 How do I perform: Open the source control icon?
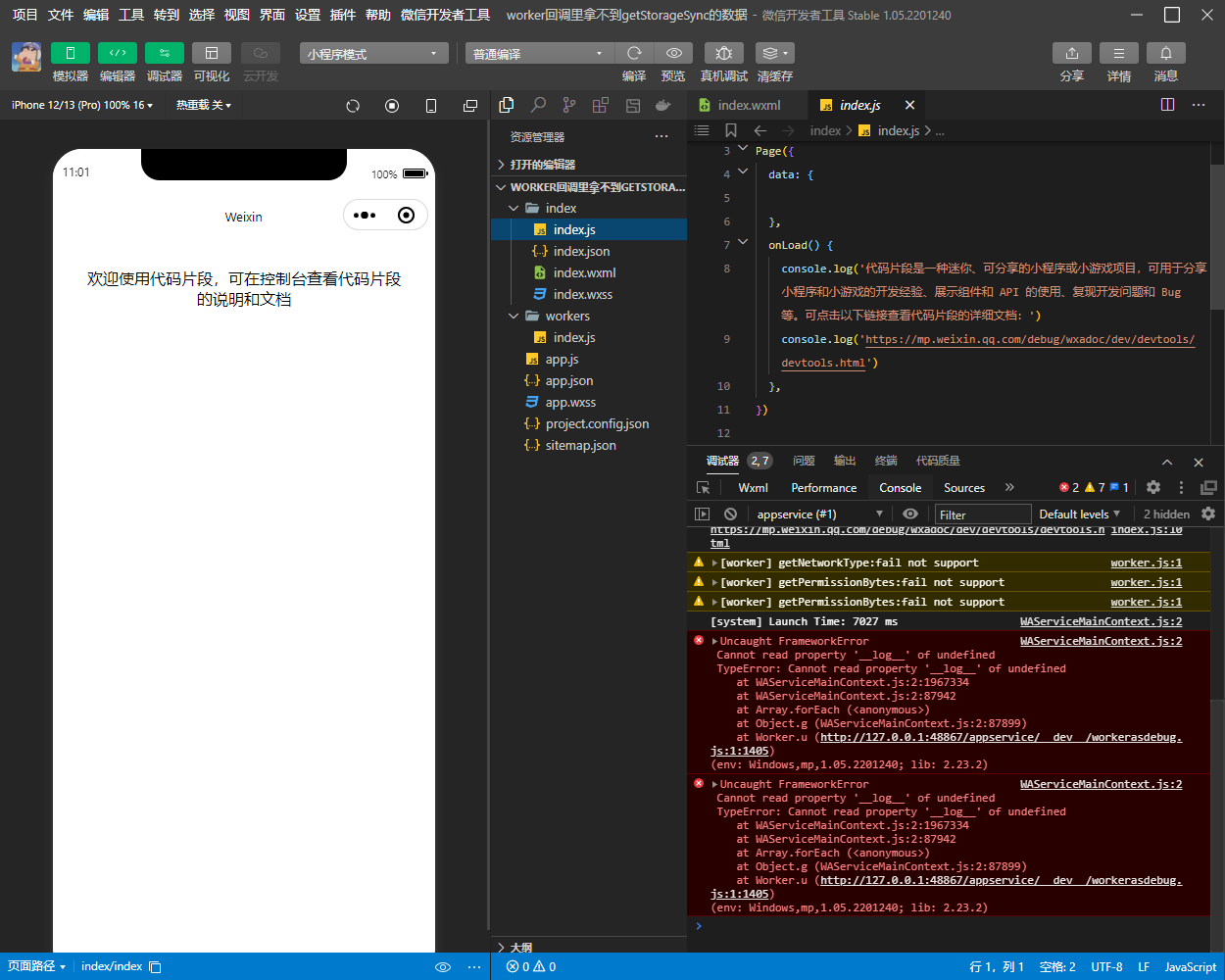point(569,105)
